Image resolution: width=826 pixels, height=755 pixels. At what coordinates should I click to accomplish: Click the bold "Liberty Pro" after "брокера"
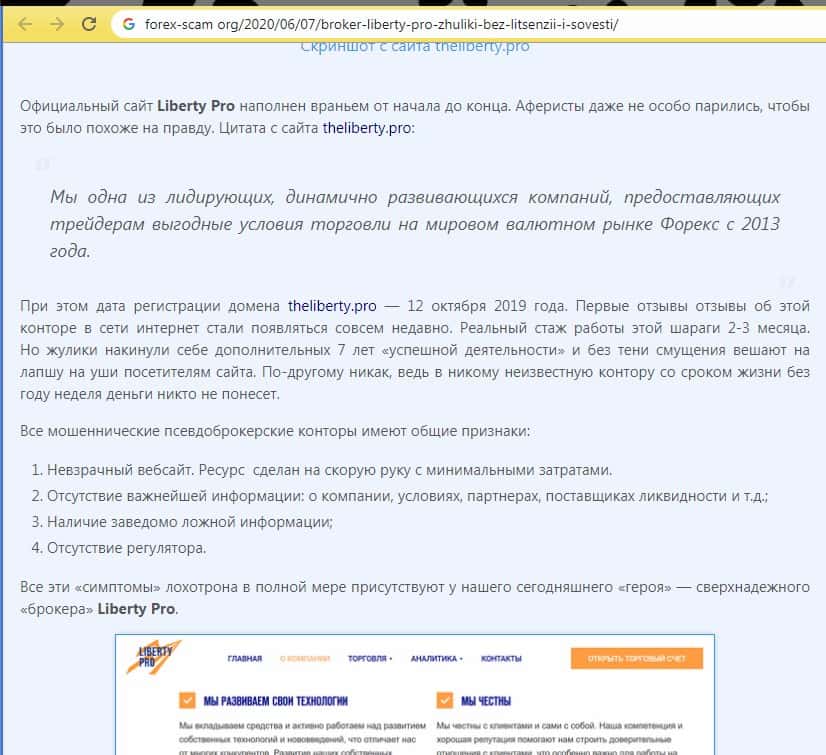tap(136, 609)
